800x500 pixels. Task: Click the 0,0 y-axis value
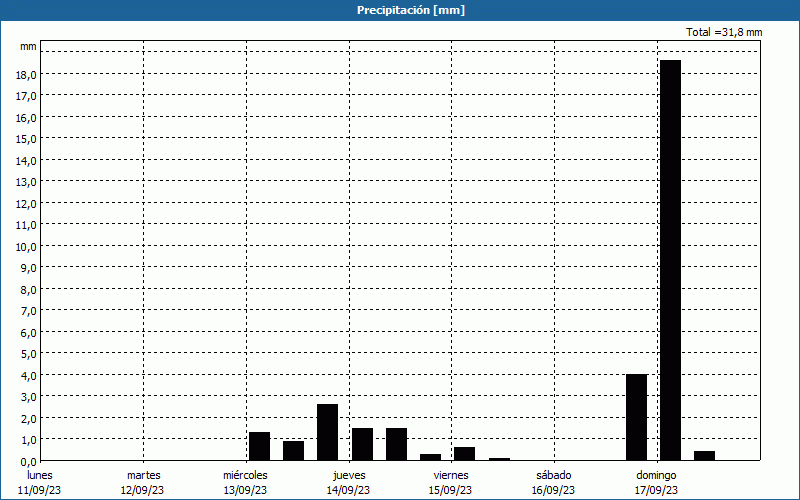pyautogui.click(x=28, y=462)
